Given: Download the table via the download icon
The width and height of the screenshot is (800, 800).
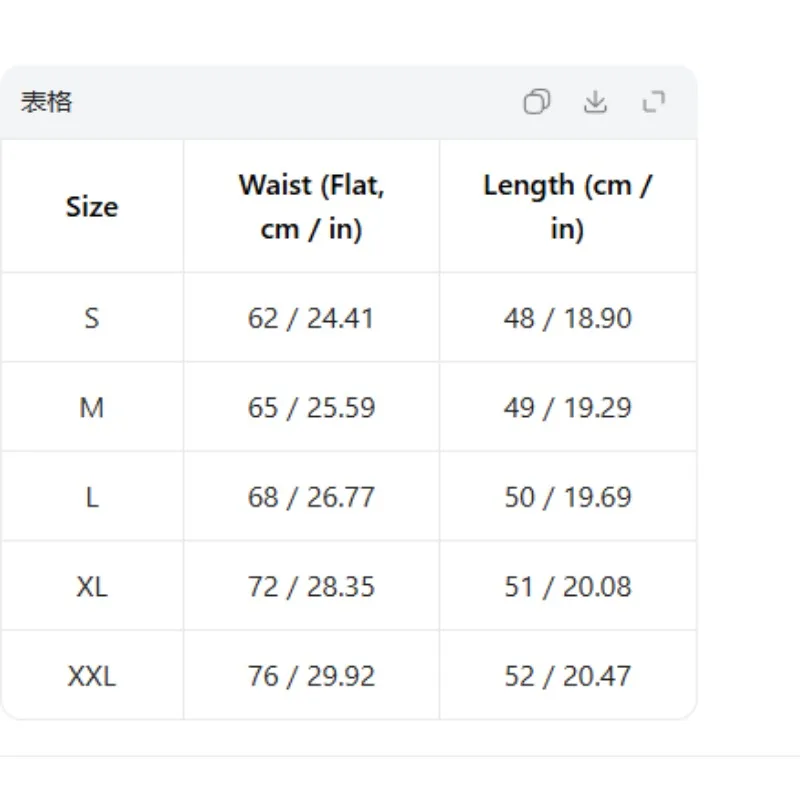Looking at the screenshot, I should click(595, 102).
